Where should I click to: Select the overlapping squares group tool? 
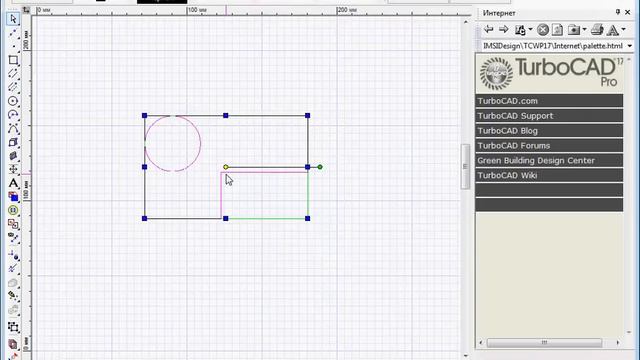tap(13, 224)
